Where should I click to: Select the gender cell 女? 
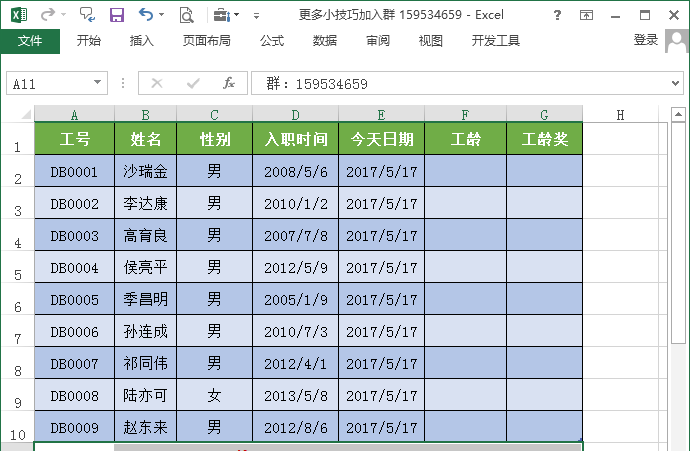pyautogui.click(x=214, y=395)
